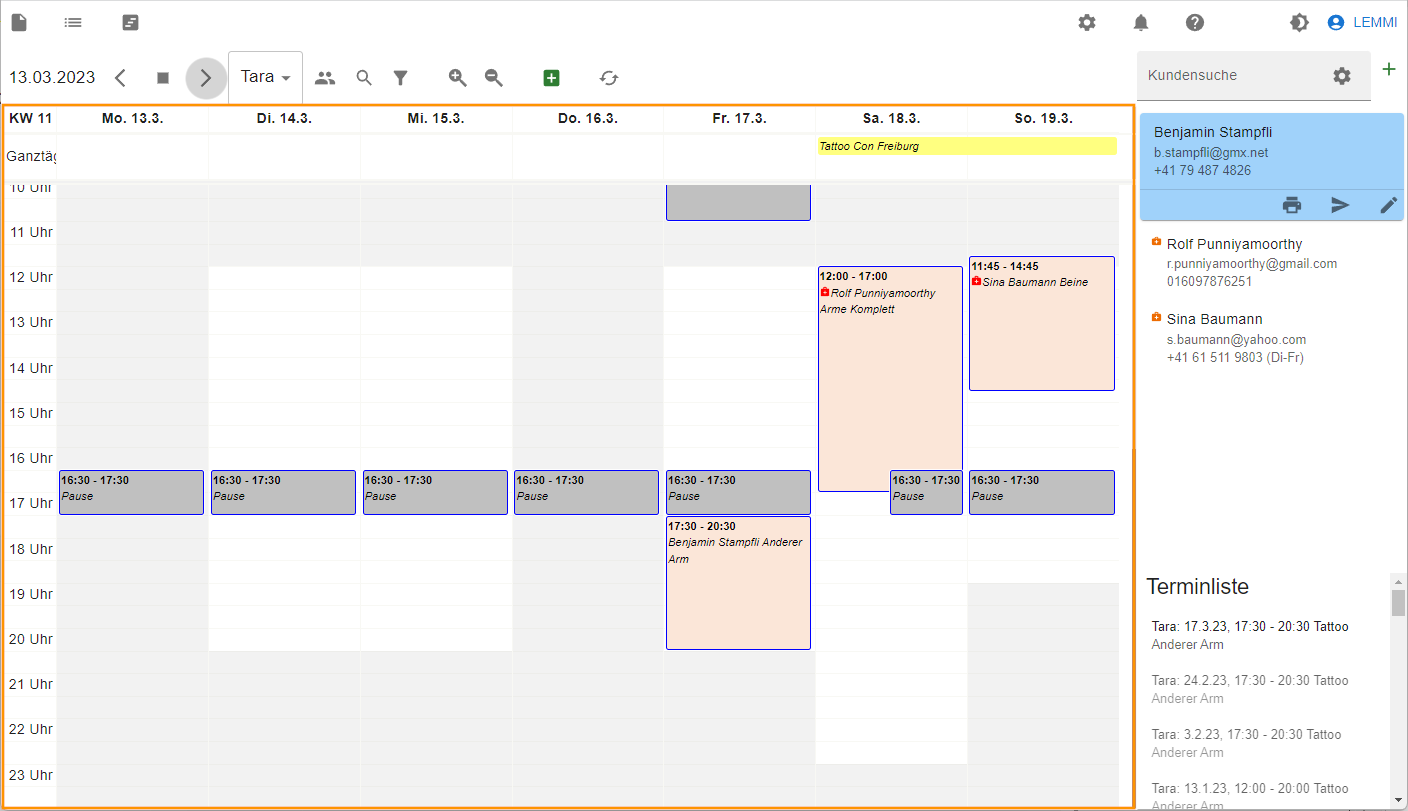1408x811 pixels.
Task: Select the Mi. 15.3. day header
Action: 436,118
